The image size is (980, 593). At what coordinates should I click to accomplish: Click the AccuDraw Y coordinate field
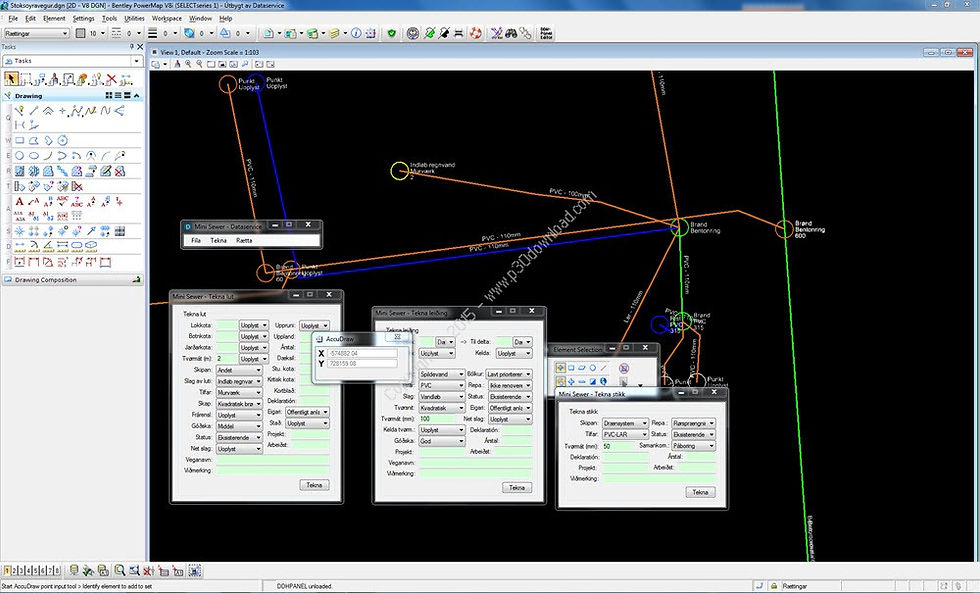click(x=362, y=364)
